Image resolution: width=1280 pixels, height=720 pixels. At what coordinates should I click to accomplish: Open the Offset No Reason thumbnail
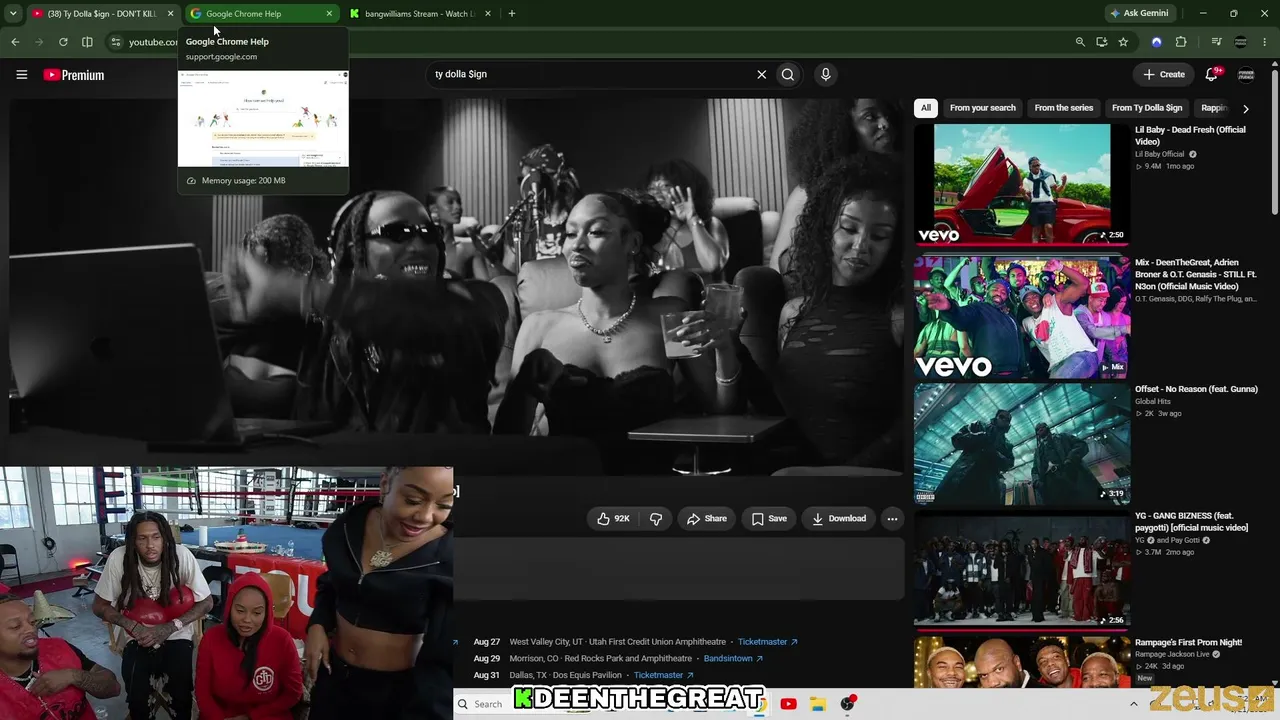coord(1021,444)
